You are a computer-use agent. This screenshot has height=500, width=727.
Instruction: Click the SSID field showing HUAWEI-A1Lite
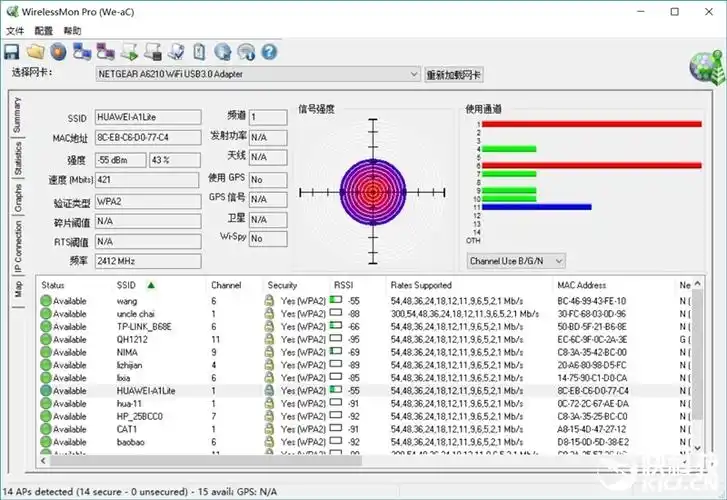[148, 117]
